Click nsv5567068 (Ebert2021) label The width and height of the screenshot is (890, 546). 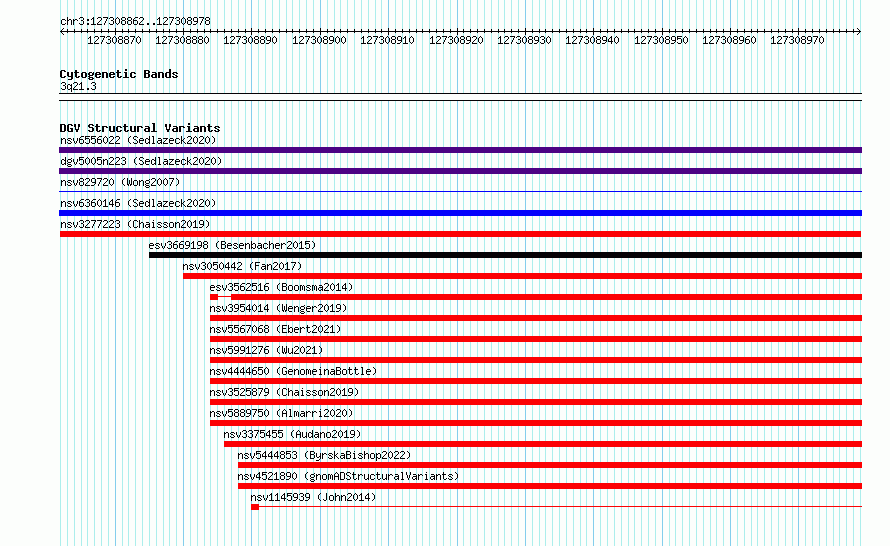(275, 329)
